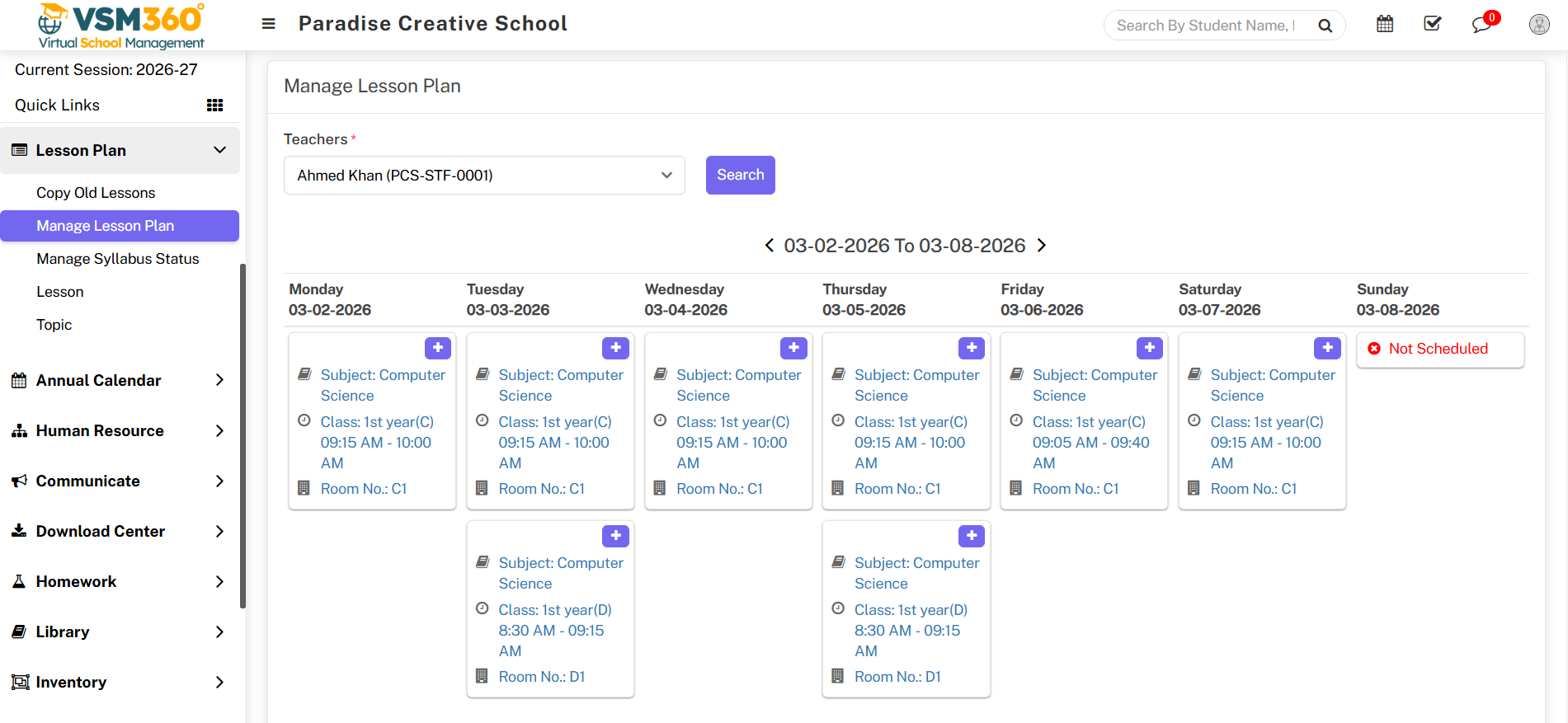The image size is (1568, 723).
Task: Expand the Inventory chevron
Action: pos(219,683)
